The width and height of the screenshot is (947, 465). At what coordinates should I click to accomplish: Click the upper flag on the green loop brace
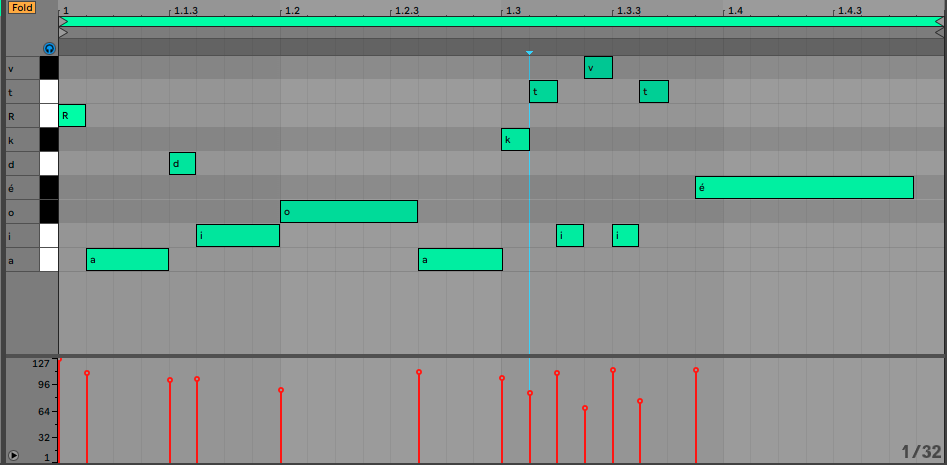tap(64, 21)
